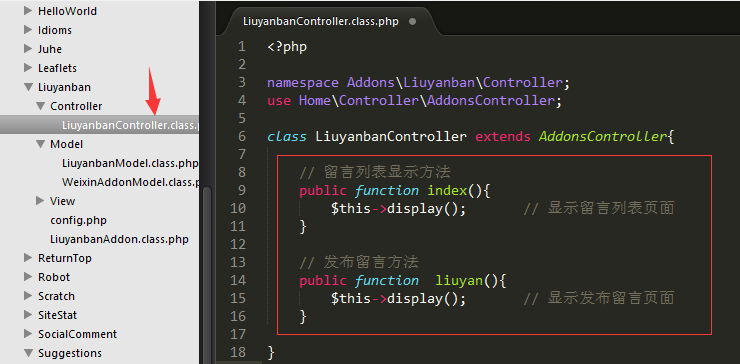The height and width of the screenshot is (364, 740).
Task: Collapse the Model subfolder arrow
Action: pos(40,144)
